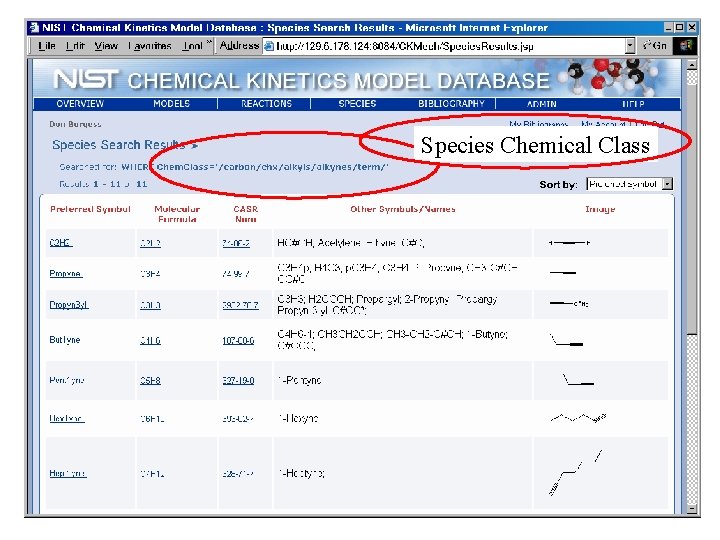
Task: Click the acetylene structure image
Action: click(x=569, y=242)
